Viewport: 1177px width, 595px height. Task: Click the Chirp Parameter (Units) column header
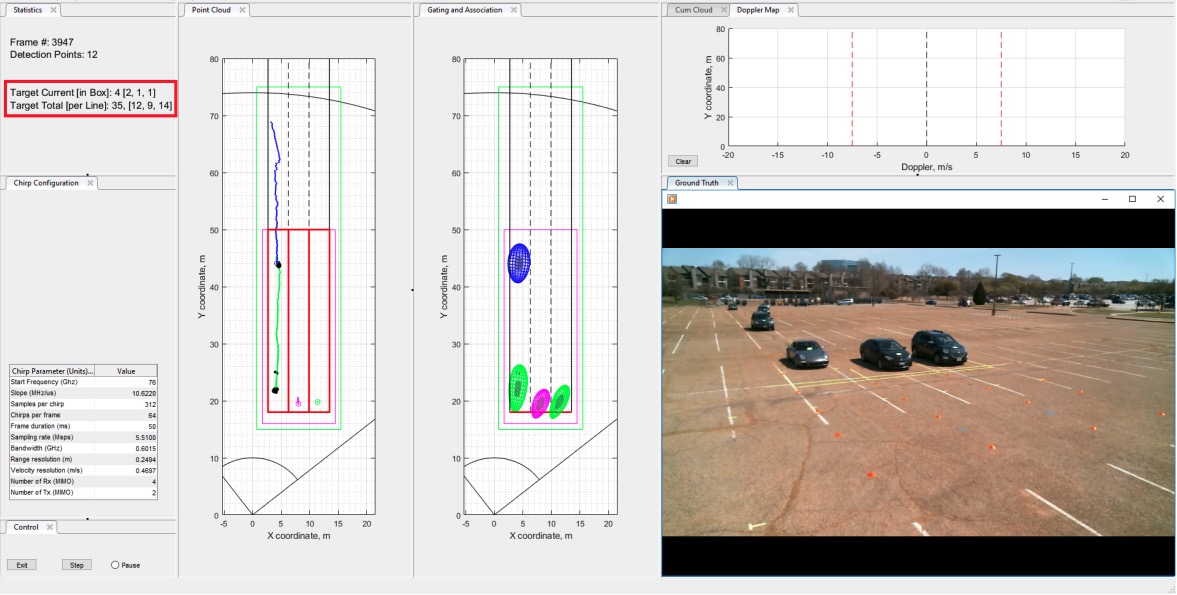coord(51,370)
